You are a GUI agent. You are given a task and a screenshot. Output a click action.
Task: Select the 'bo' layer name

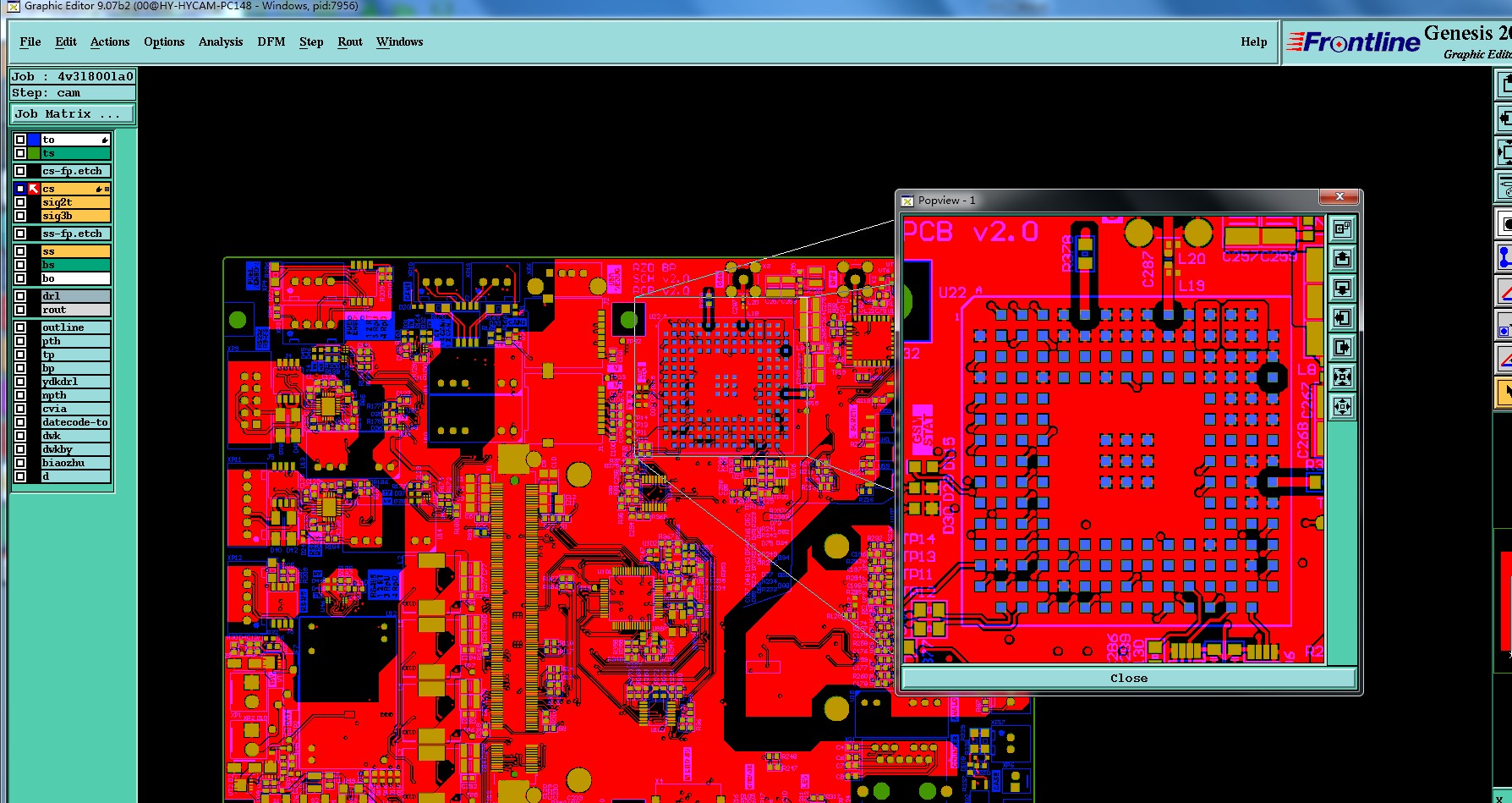coord(75,278)
